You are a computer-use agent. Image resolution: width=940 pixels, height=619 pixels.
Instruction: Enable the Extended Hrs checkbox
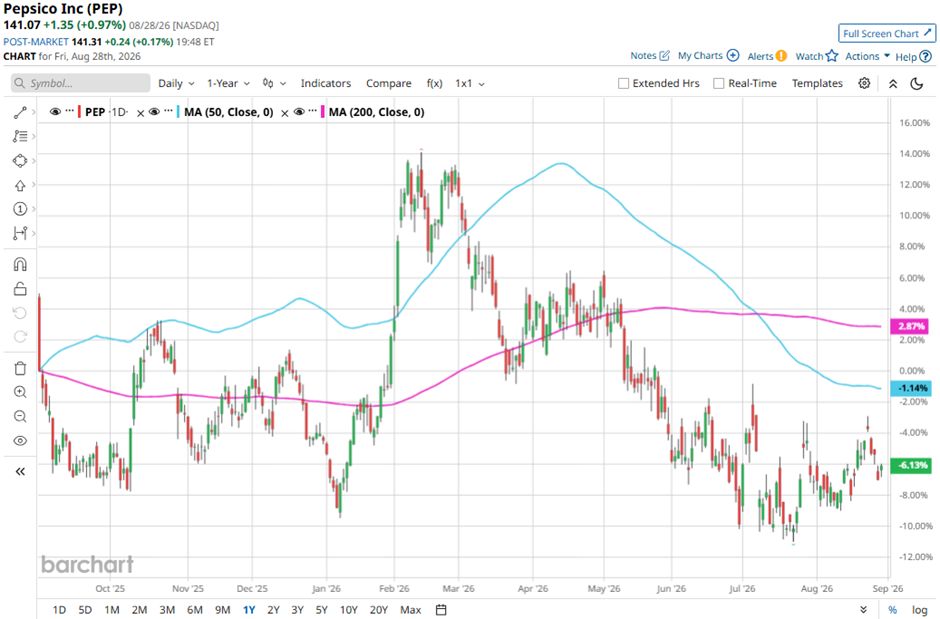623,83
